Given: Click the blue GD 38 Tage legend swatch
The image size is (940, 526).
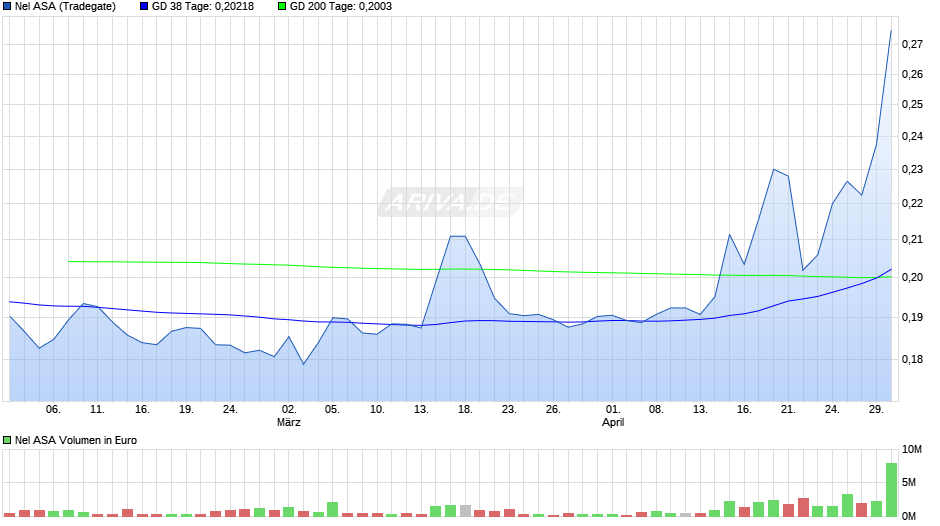Looking at the screenshot, I should pos(144,7).
